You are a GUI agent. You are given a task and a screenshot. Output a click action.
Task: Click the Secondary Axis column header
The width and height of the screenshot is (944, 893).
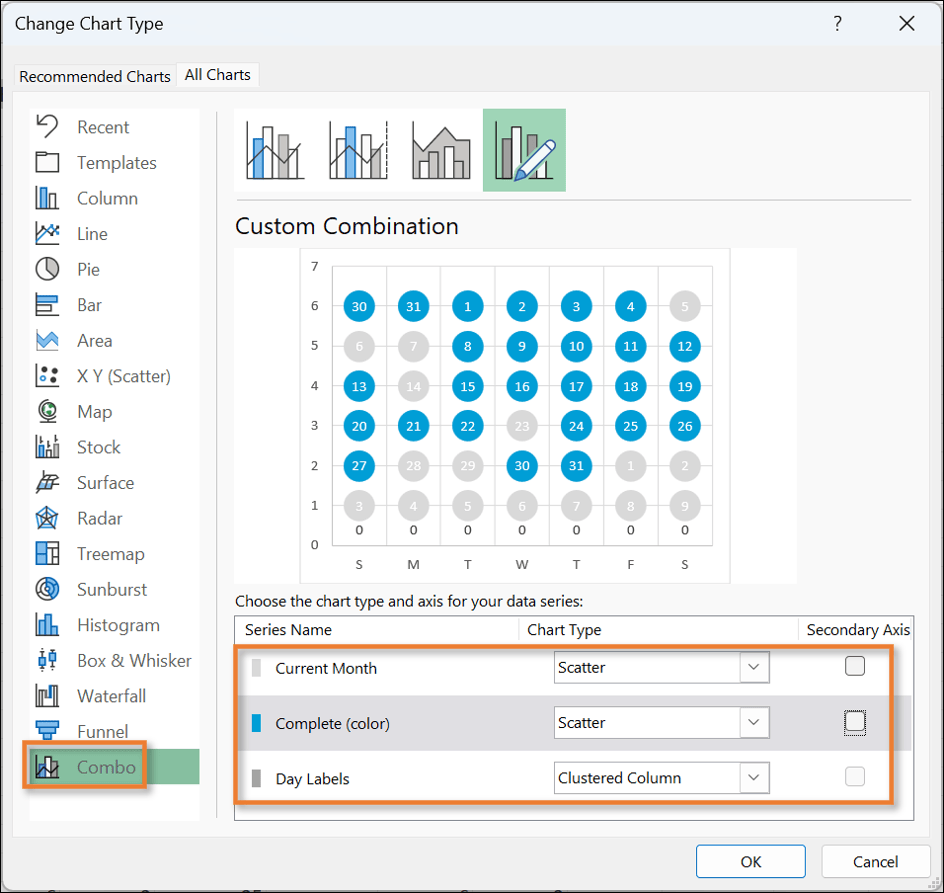858,630
